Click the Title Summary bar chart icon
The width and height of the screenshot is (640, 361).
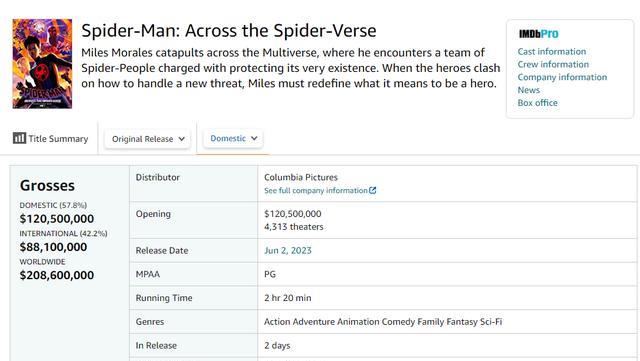tap(19, 138)
